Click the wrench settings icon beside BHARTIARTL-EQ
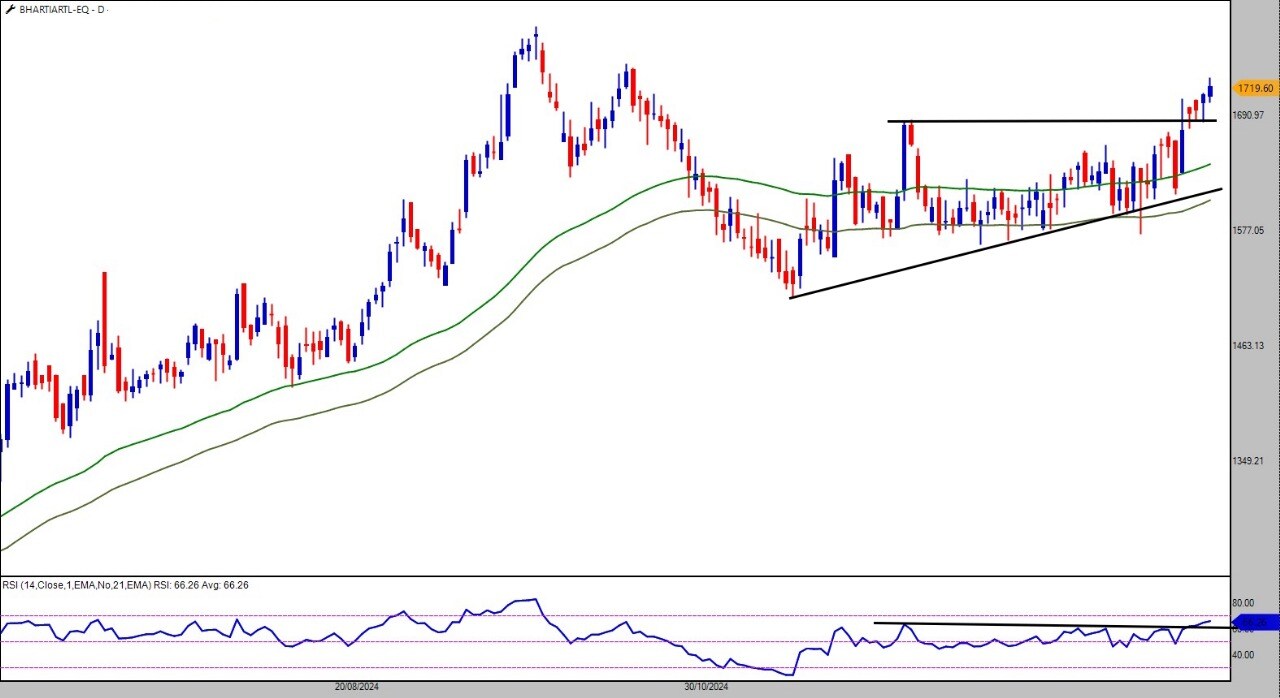Image resolution: width=1280 pixels, height=698 pixels. (x=10, y=9)
